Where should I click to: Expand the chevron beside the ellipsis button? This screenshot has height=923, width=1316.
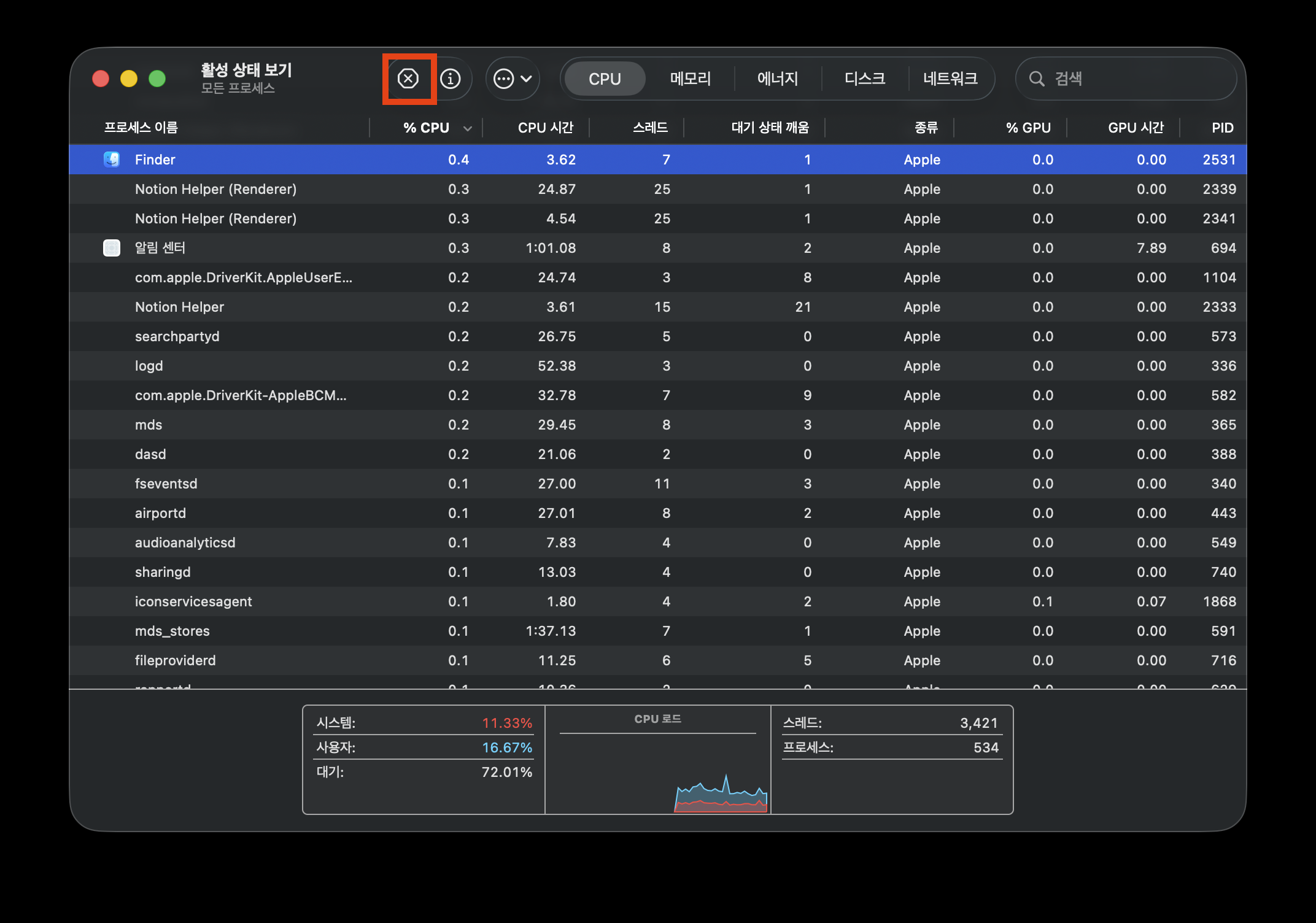coord(527,79)
